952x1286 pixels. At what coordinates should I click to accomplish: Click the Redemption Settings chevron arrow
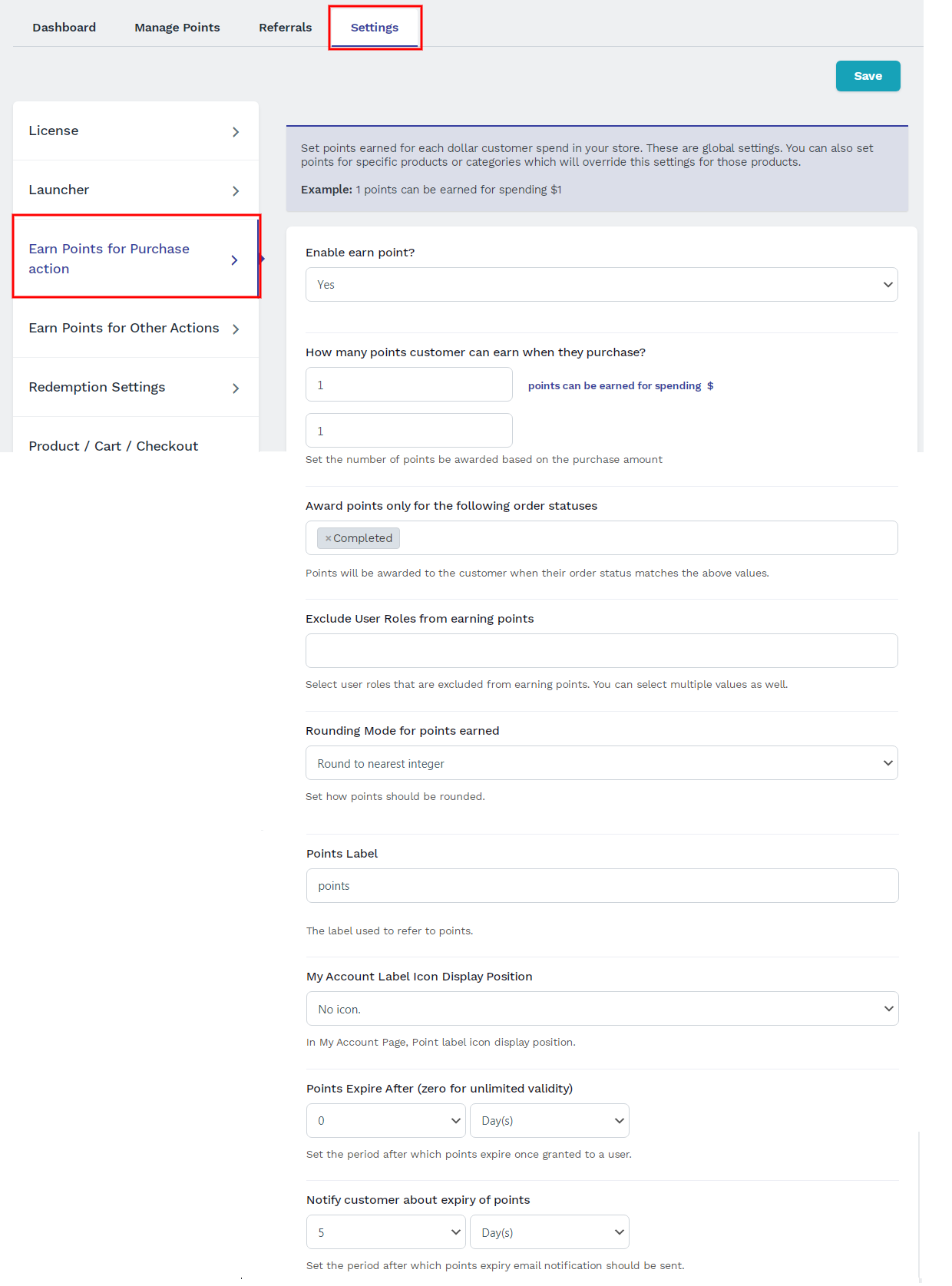[x=236, y=388]
